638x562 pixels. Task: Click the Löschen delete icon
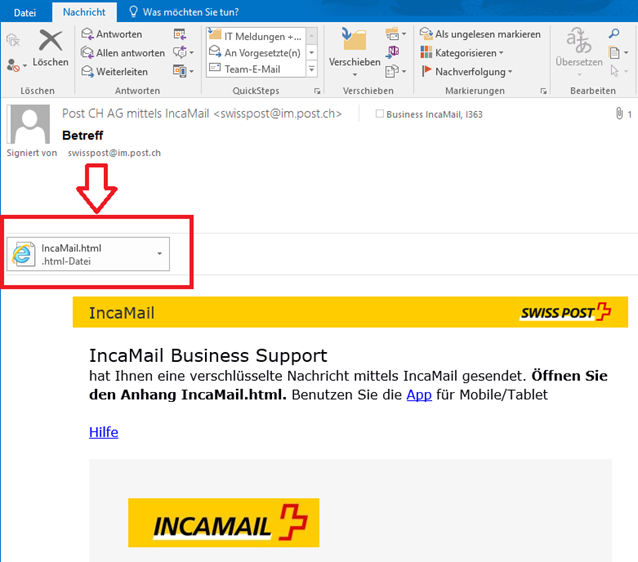[x=50, y=42]
